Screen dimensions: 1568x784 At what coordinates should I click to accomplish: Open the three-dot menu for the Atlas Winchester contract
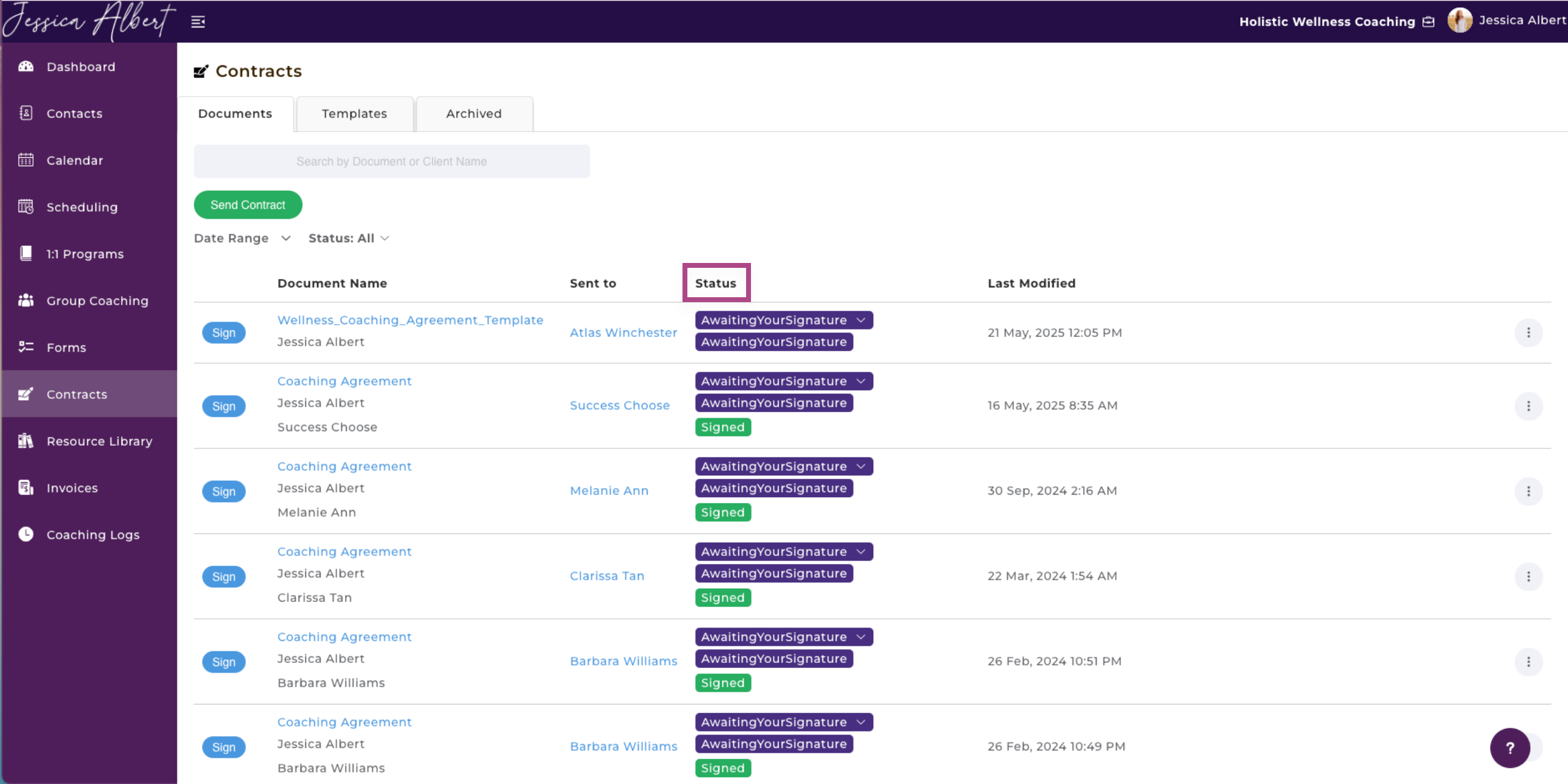tap(1528, 333)
